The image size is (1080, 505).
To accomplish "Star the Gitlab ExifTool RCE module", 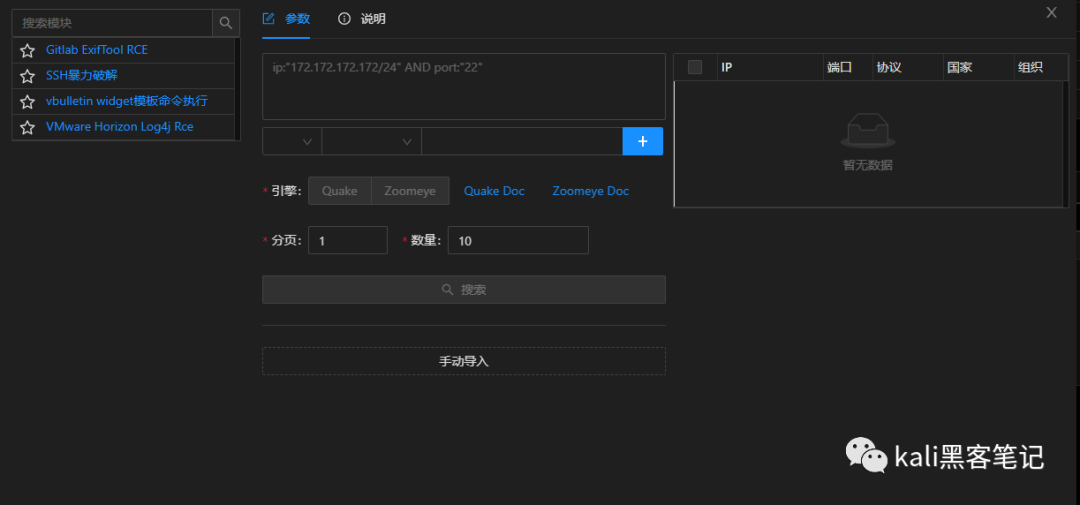I will point(28,50).
